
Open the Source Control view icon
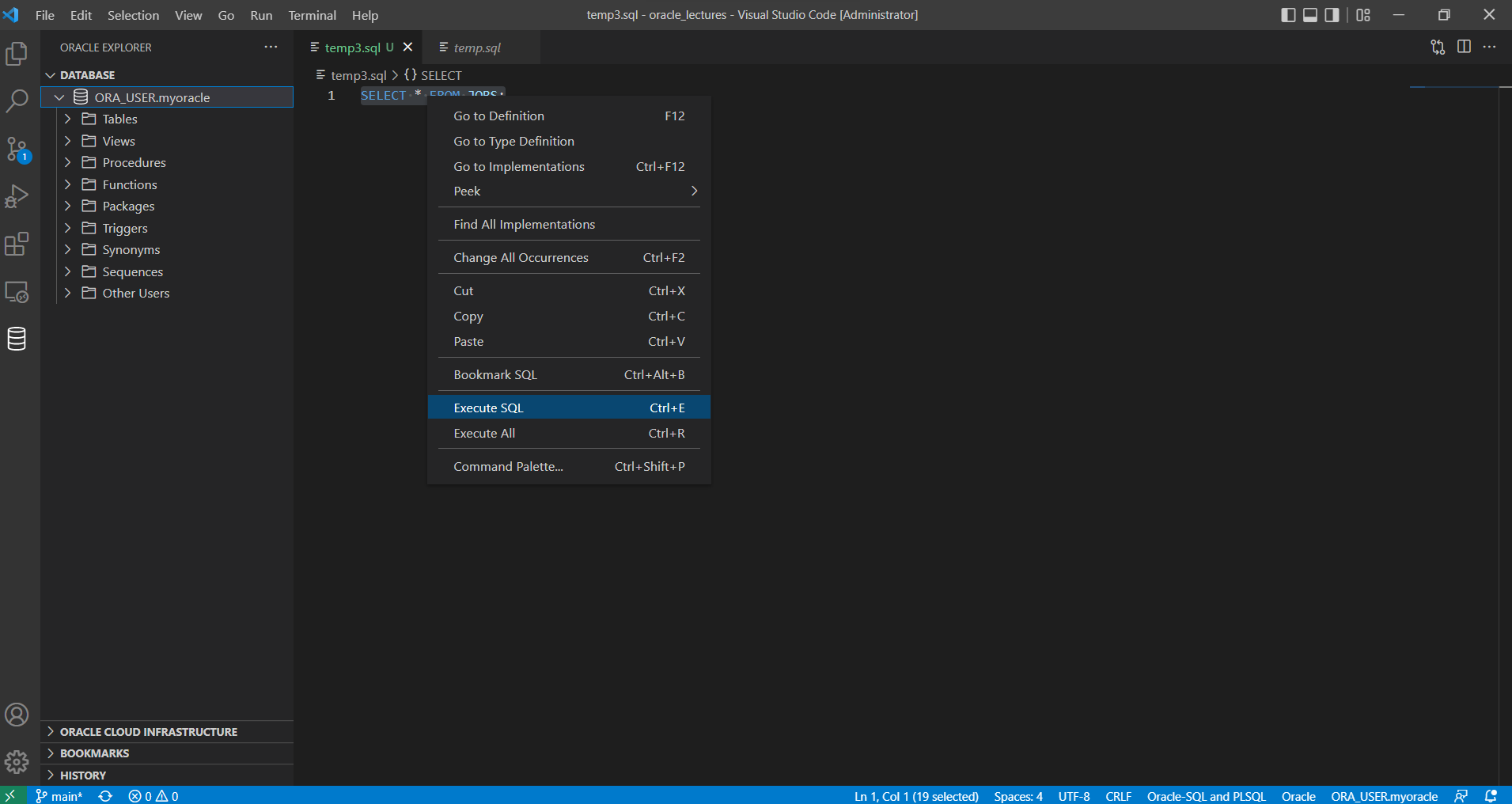pos(17,149)
